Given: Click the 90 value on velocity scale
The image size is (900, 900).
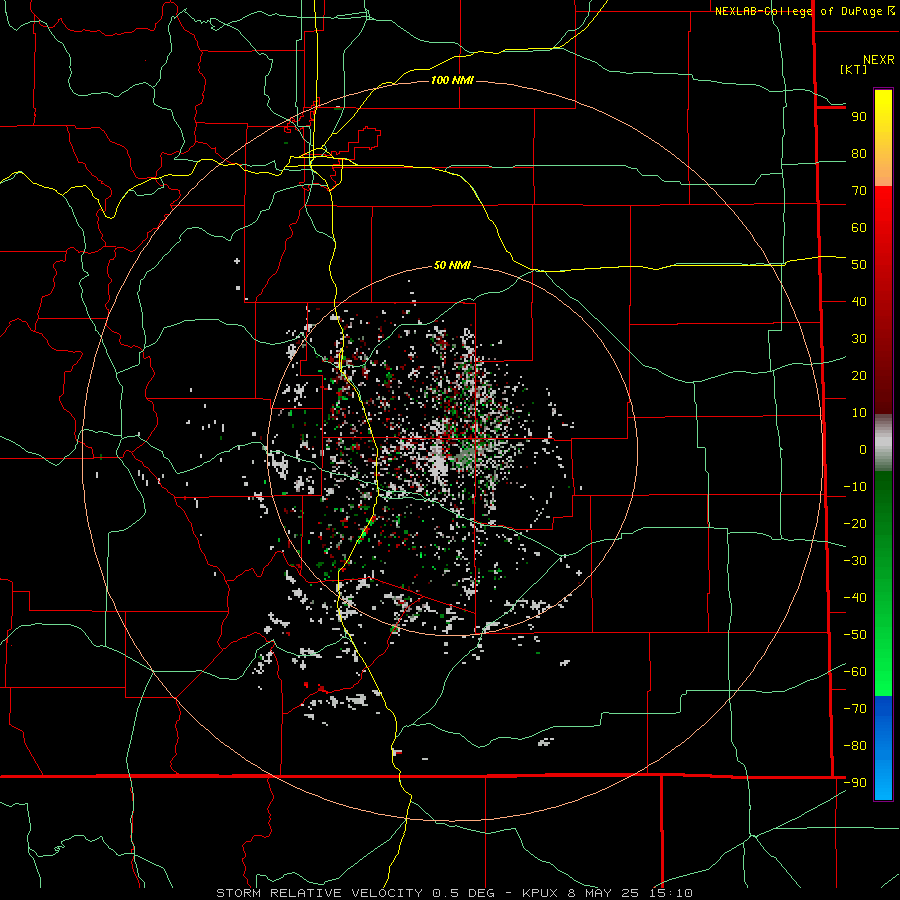Looking at the screenshot, I should click(x=859, y=117).
